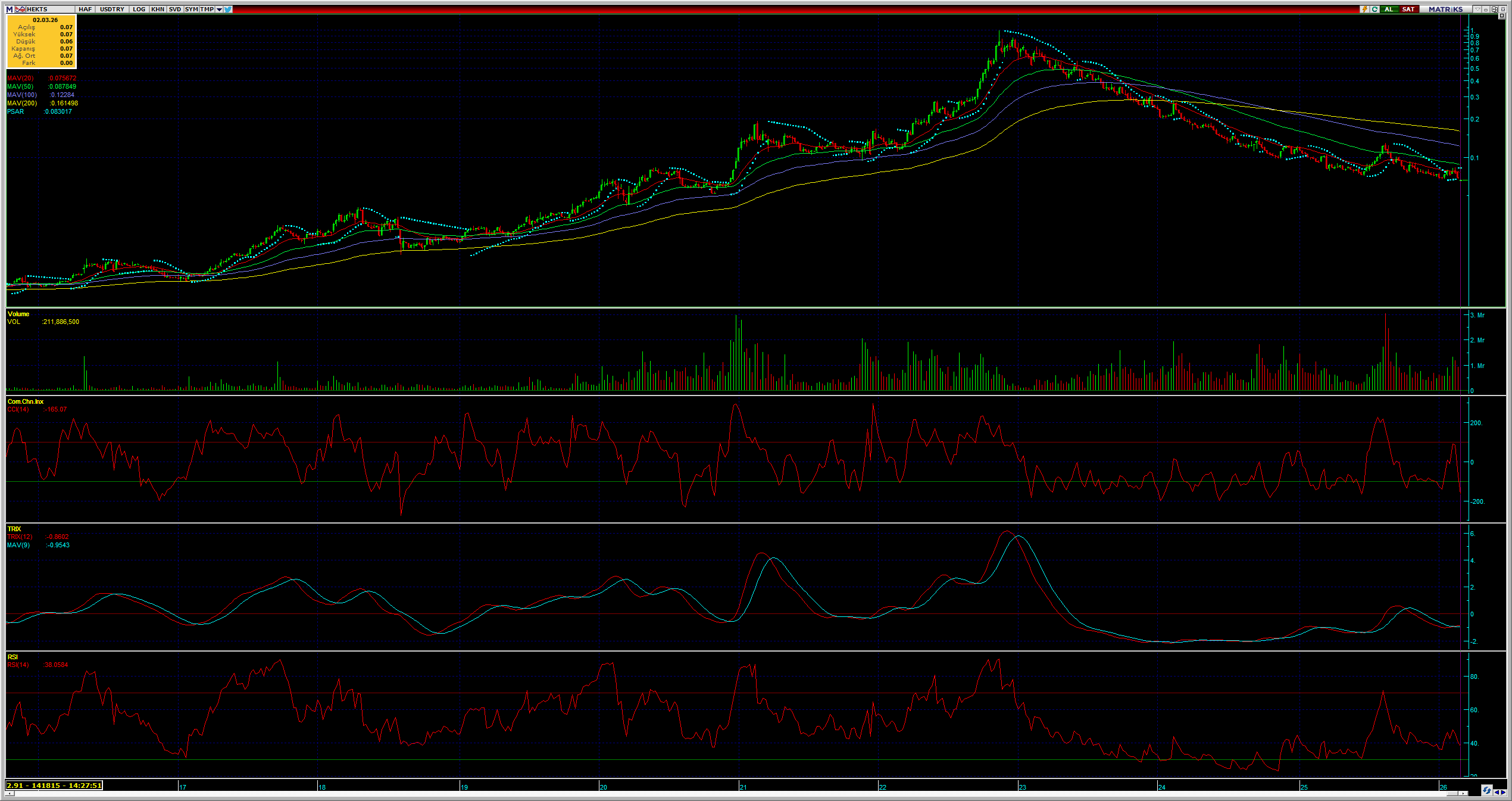Click the green refresh C icon
Viewport: 1512px width, 801px height.
(1375, 10)
